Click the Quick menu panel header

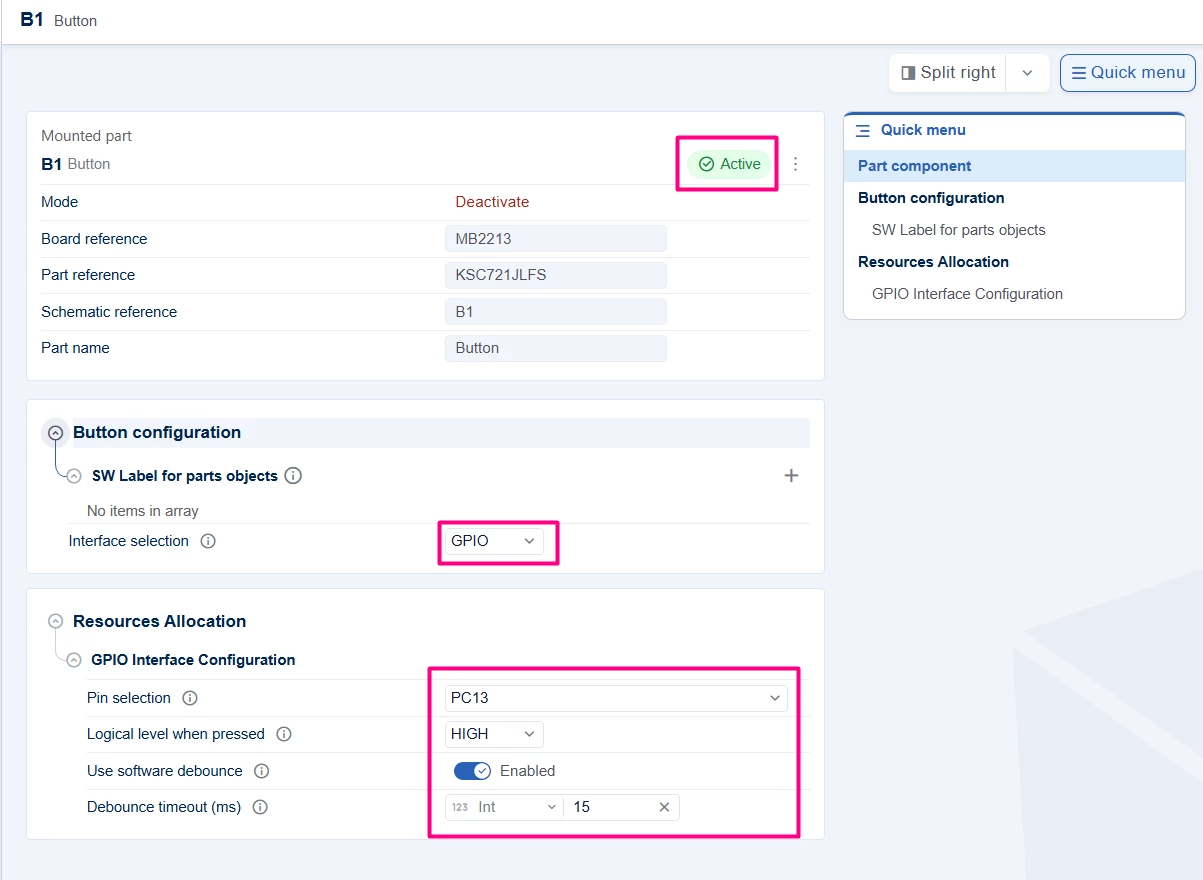1014,130
